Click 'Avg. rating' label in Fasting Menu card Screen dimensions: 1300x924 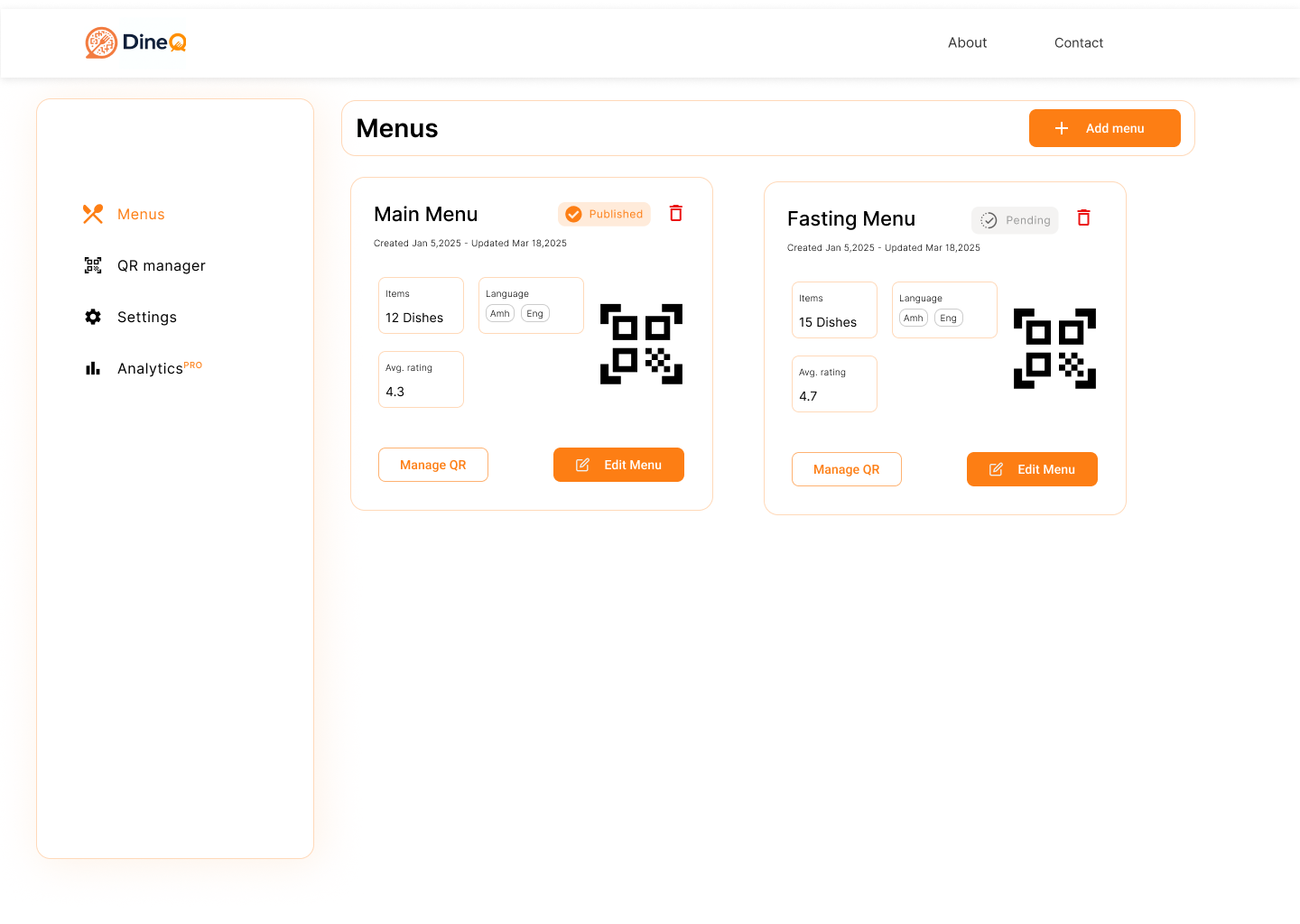822,372
